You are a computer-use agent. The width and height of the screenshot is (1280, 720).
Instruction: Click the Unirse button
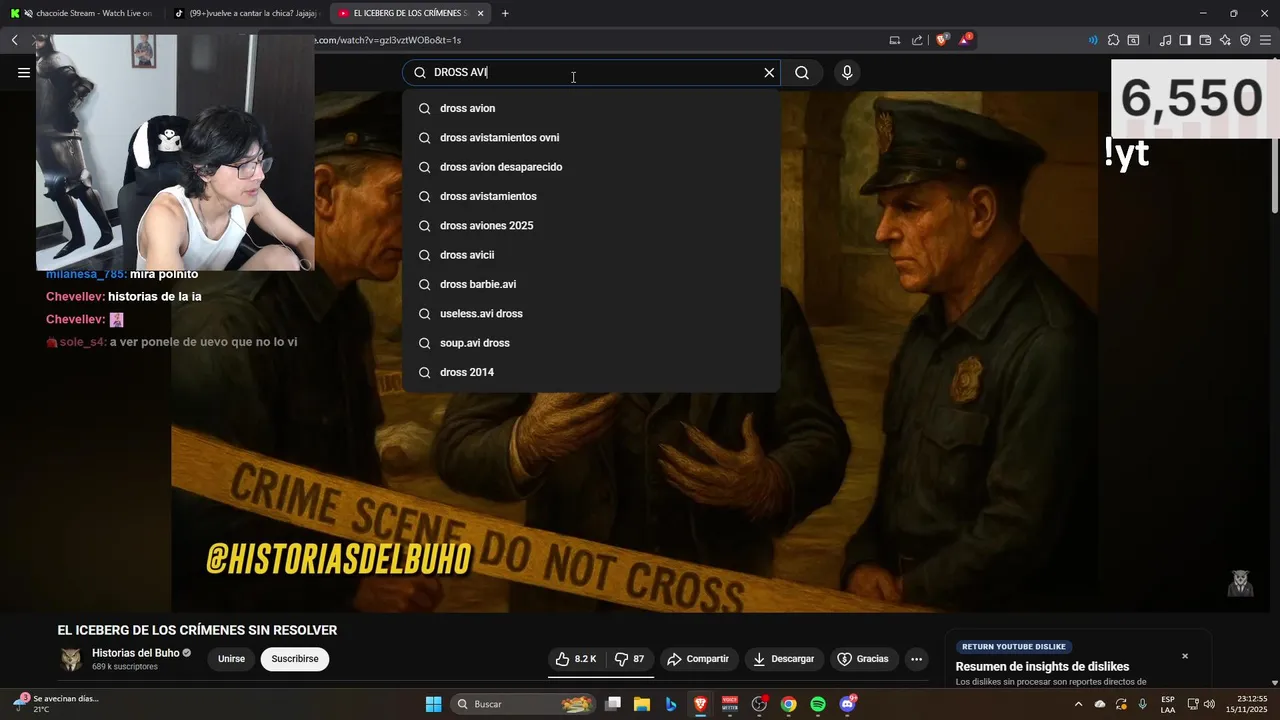231,659
